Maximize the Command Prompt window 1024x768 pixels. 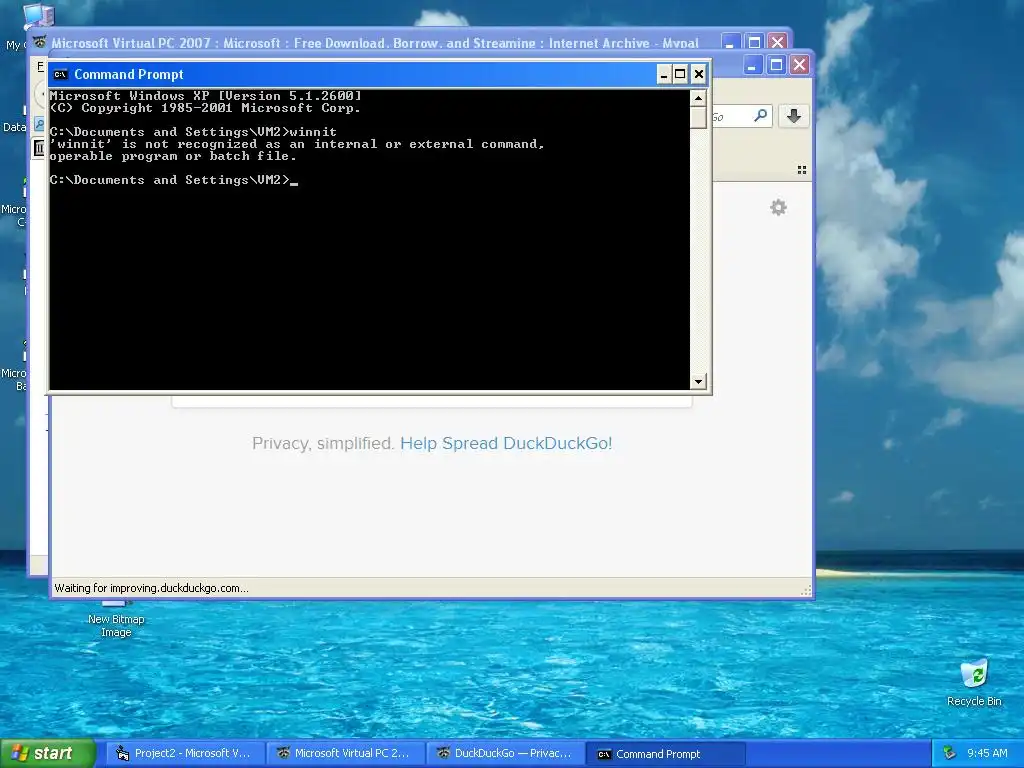tap(680, 74)
